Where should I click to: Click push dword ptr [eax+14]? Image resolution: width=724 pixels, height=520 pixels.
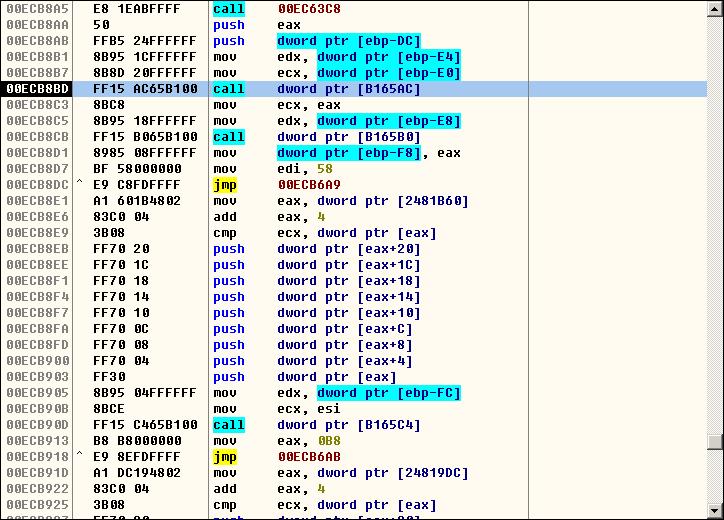pyautogui.click(x=317, y=297)
